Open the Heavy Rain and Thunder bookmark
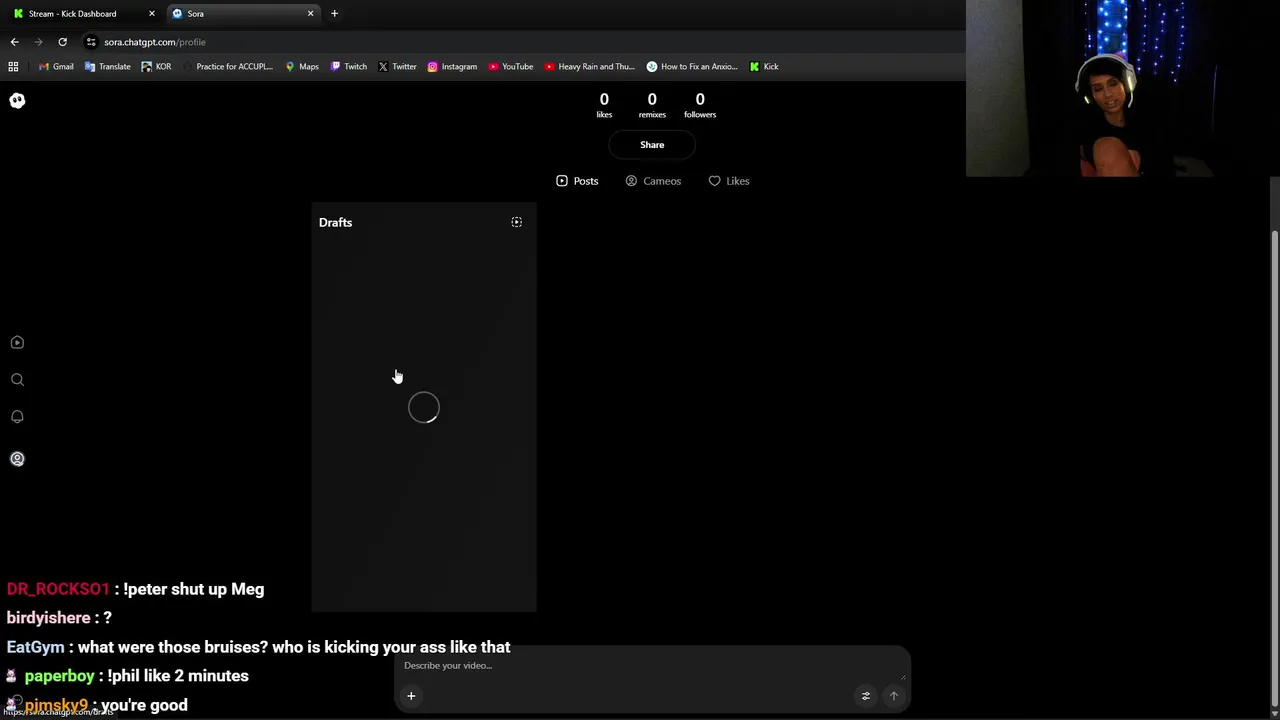Viewport: 1280px width, 720px height. point(590,66)
